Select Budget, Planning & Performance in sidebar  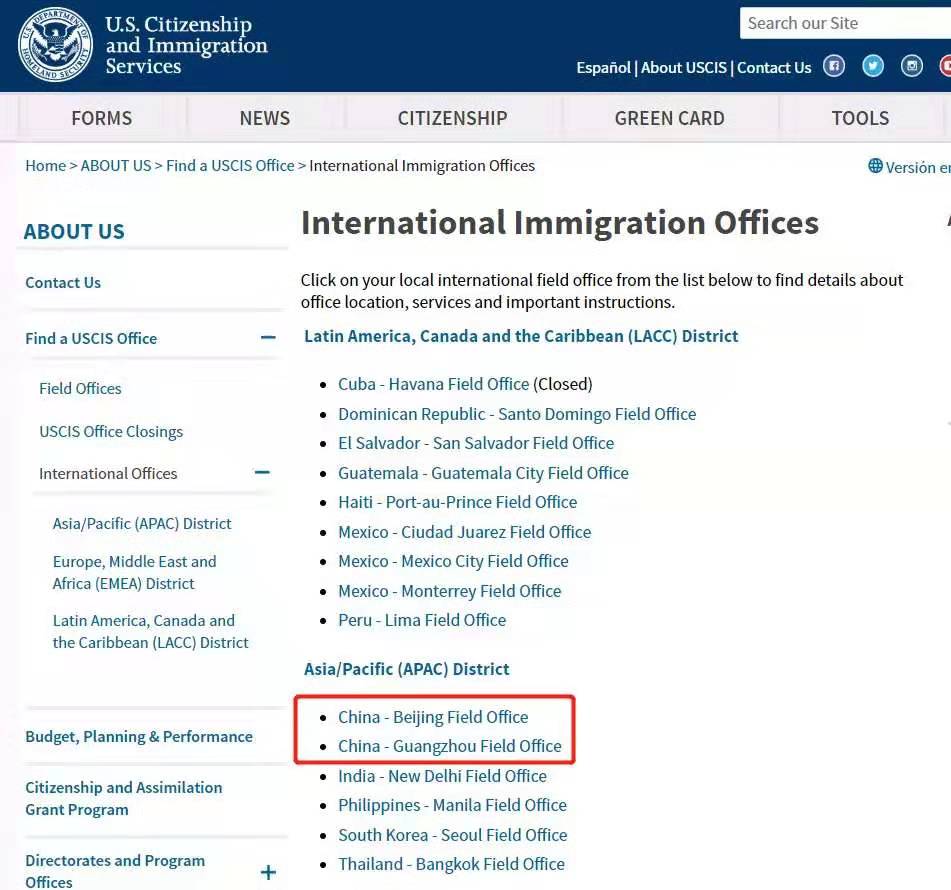click(x=139, y=736)
